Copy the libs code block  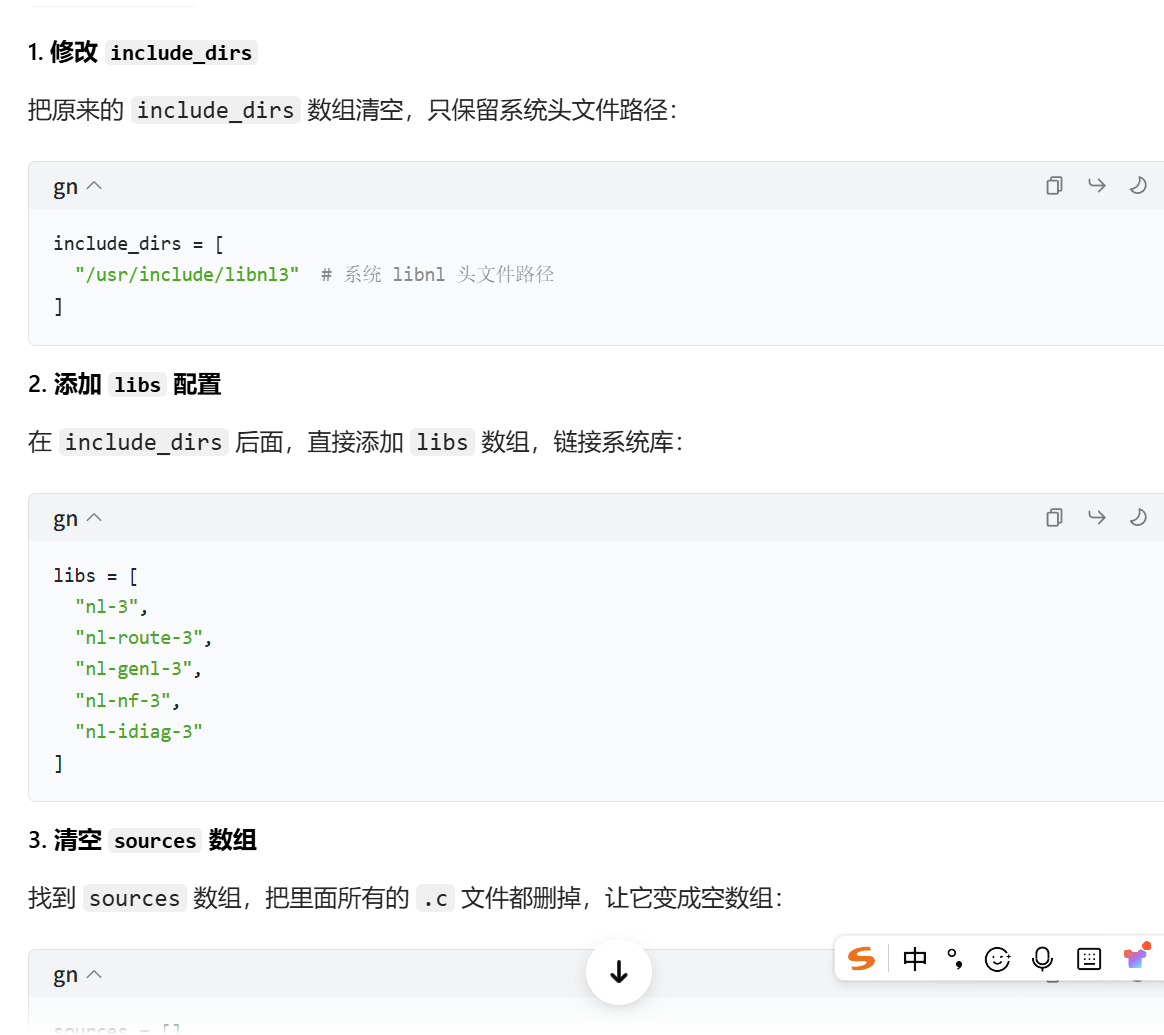(x=1054, y=517)
